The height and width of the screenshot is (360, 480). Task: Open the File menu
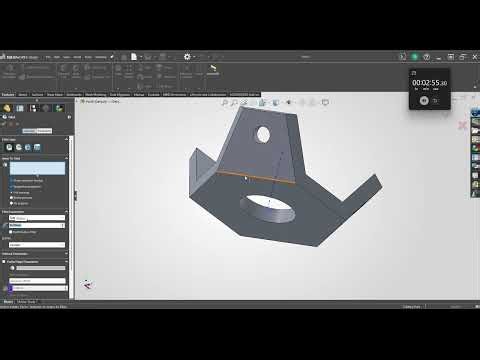tap(48, 57)
